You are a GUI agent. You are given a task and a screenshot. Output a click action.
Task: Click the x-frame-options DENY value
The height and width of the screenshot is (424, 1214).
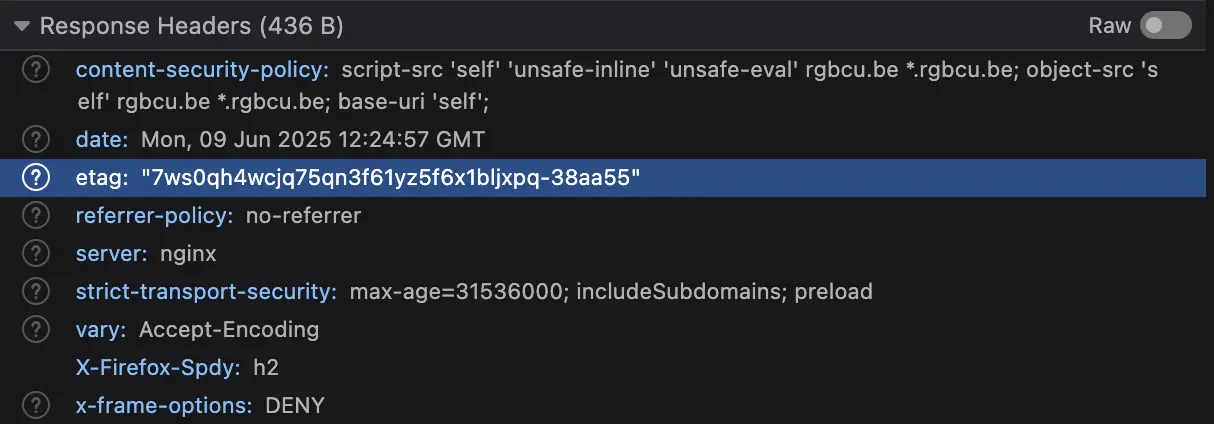[295, 406]
